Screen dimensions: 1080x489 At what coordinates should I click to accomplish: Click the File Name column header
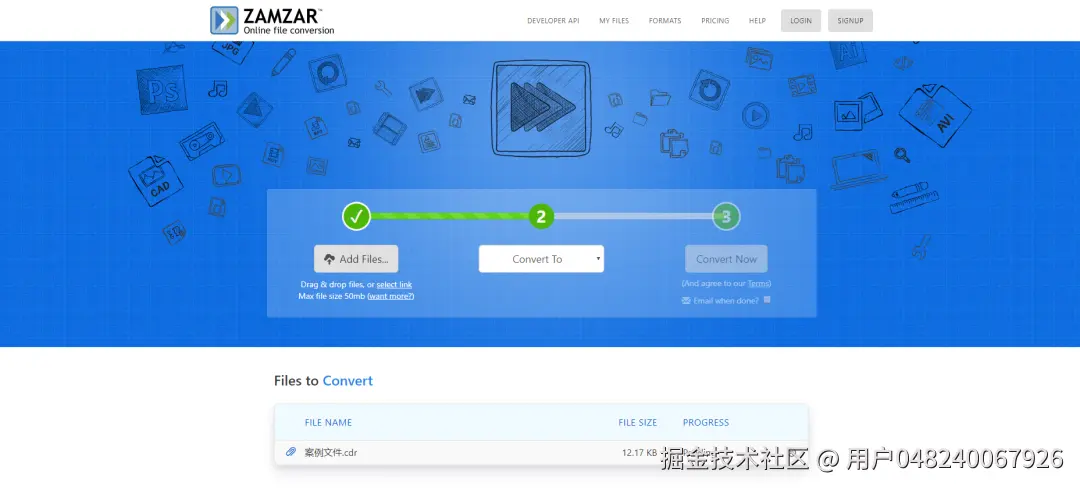[328, 422]
